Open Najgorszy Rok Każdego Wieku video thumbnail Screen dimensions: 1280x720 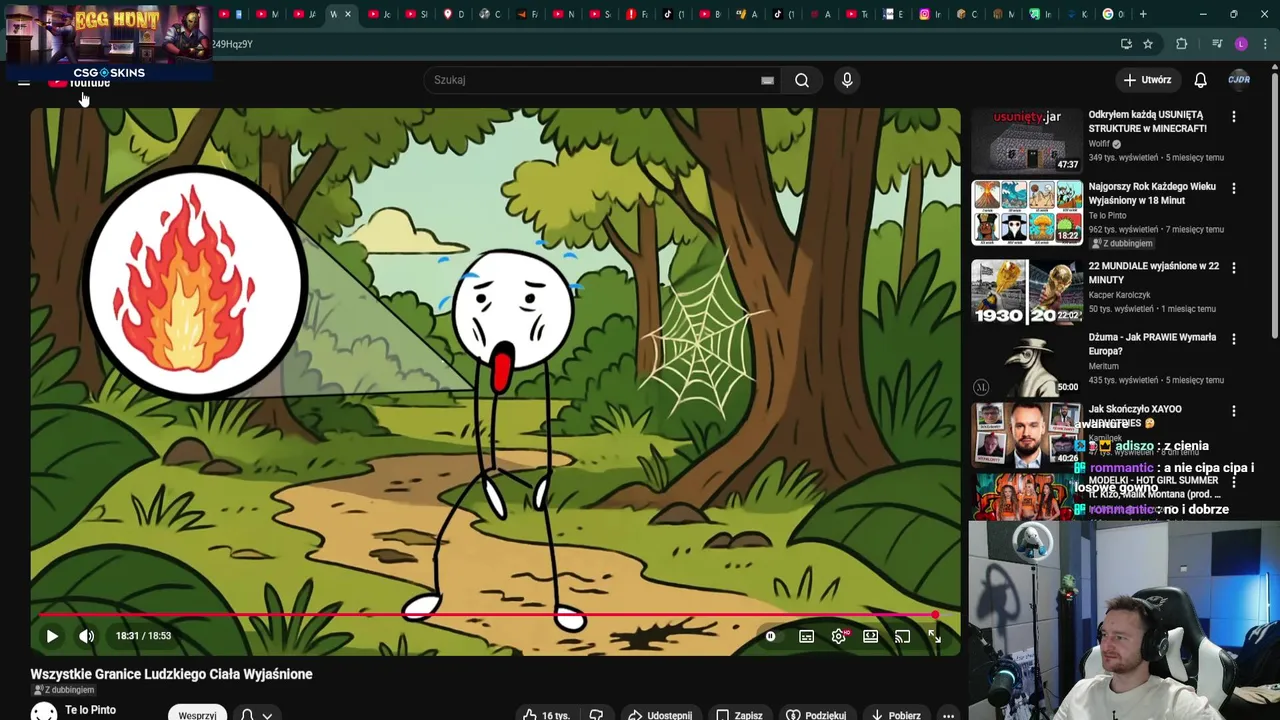[x=1027, y=212]
